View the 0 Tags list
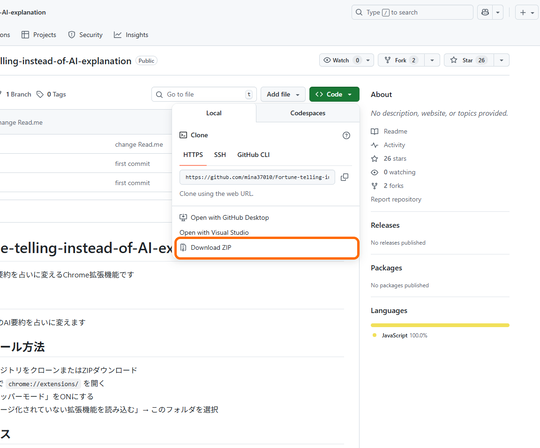 (51, 94)
